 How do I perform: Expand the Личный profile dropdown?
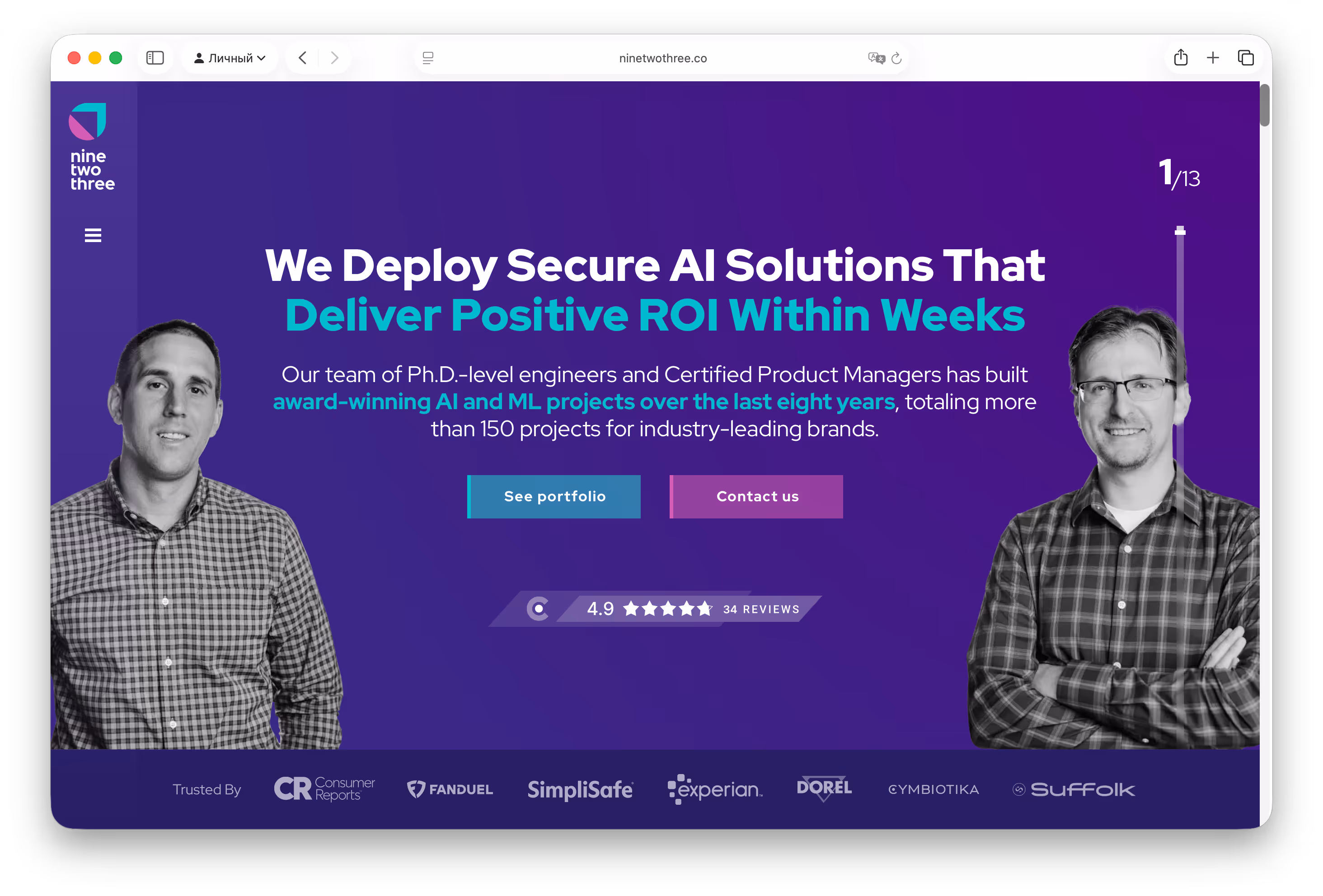point(230,58)
